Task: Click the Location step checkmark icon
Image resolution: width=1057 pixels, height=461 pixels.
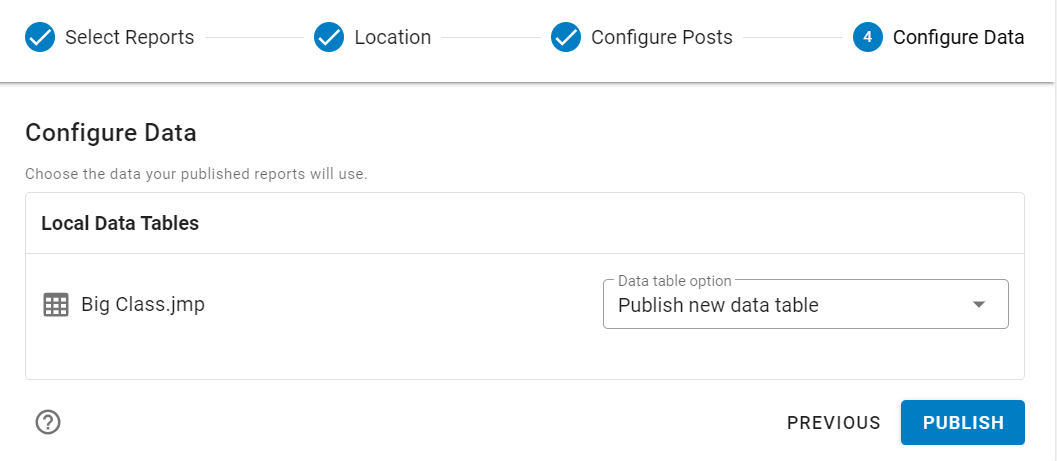Action: pos(329,38)
